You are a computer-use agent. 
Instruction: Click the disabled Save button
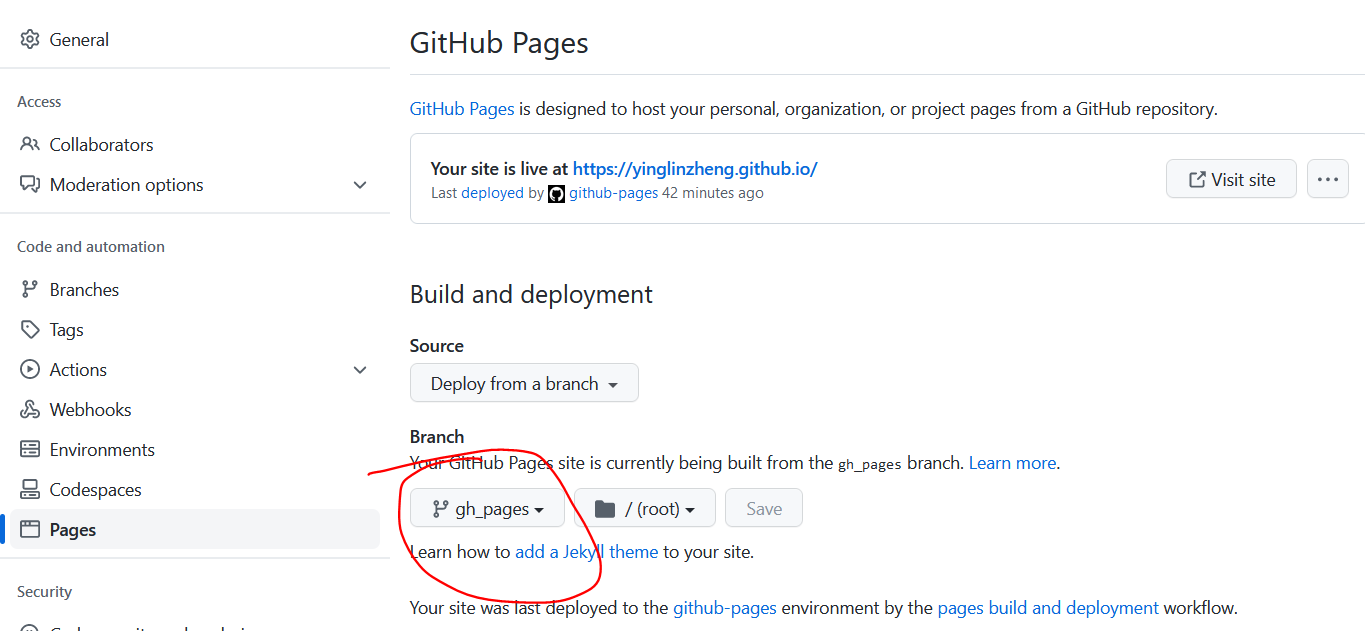point(764,508)
